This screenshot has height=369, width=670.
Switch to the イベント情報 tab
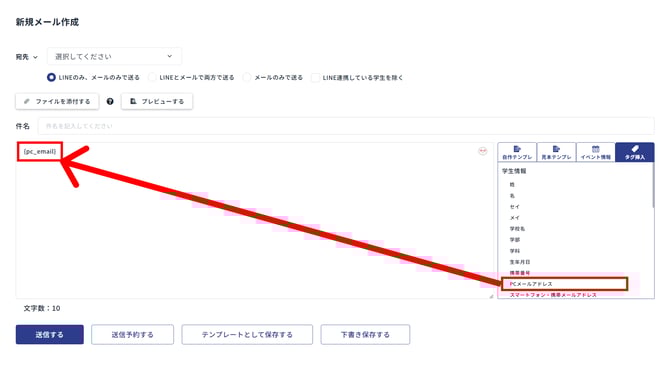click(596, 152)
